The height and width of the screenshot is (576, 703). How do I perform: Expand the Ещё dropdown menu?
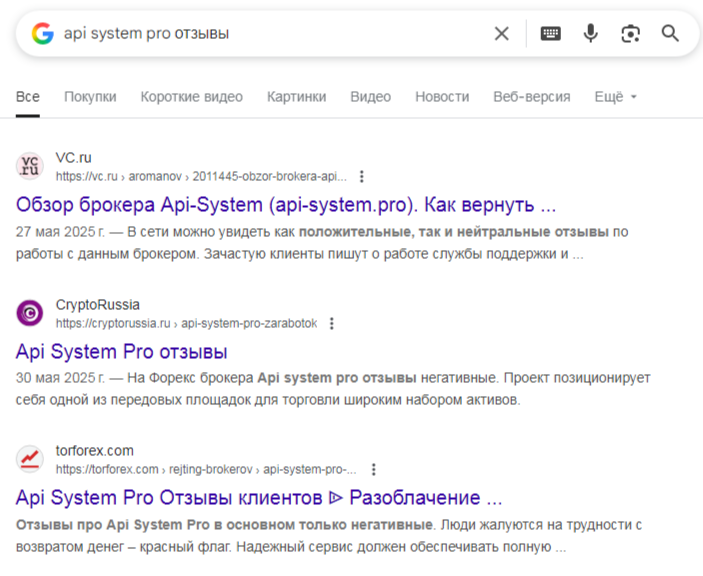point(616,97)
